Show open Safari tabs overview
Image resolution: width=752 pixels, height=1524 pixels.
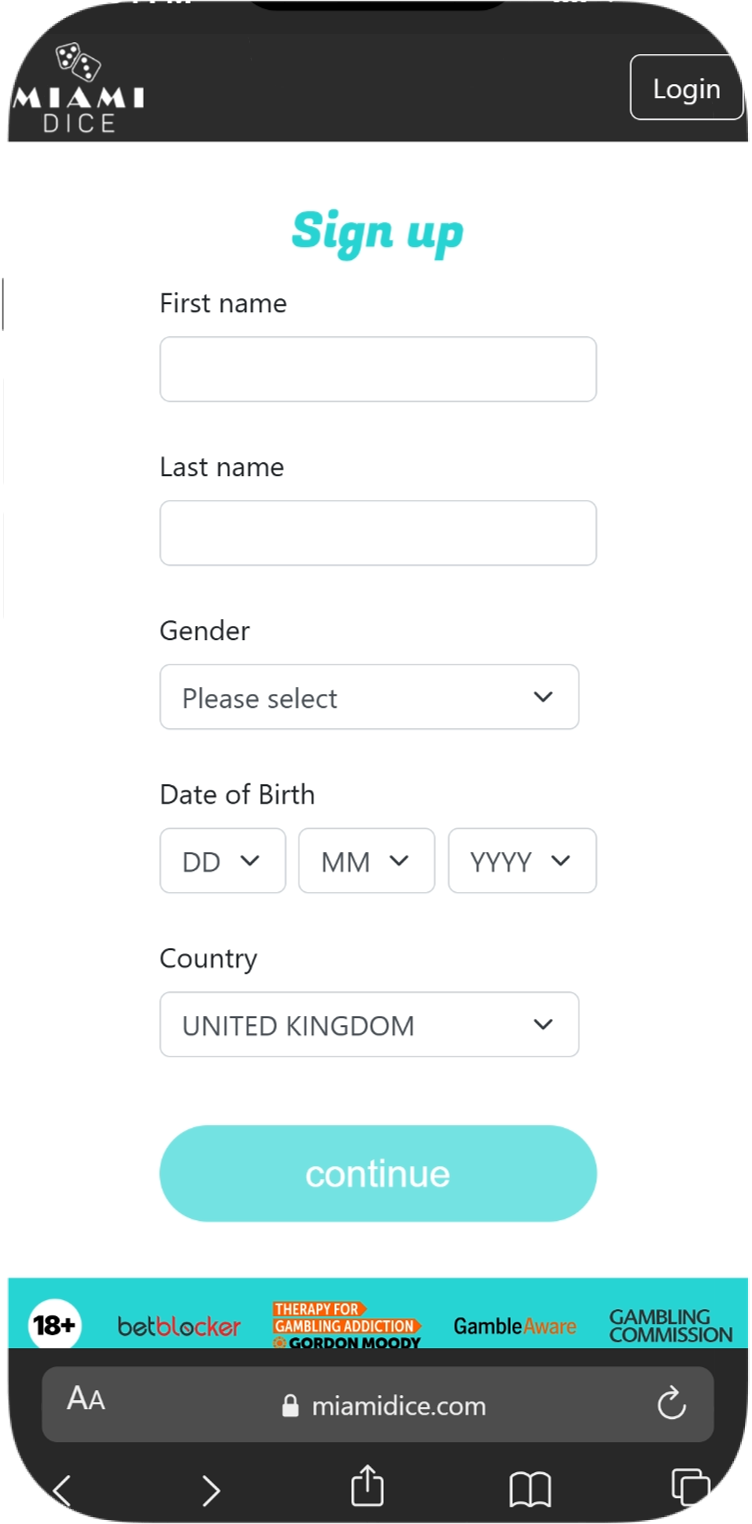click(690, 1487)
